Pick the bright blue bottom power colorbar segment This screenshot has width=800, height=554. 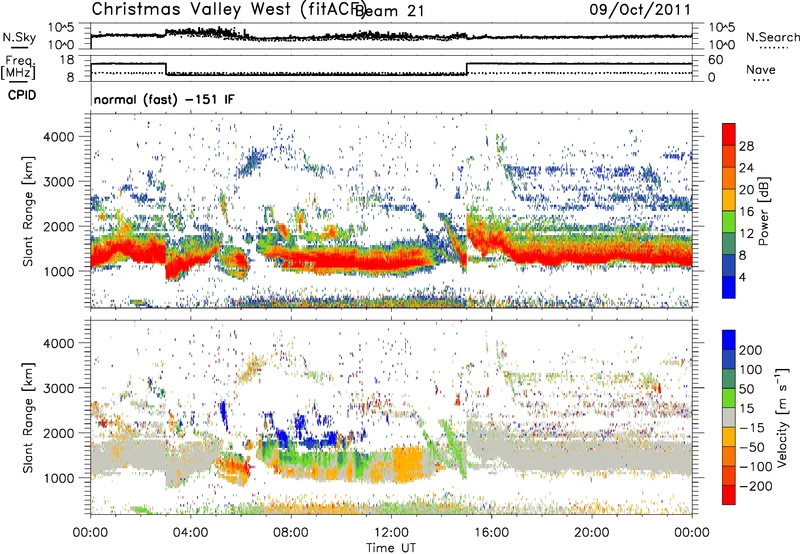tap(729, 288)
